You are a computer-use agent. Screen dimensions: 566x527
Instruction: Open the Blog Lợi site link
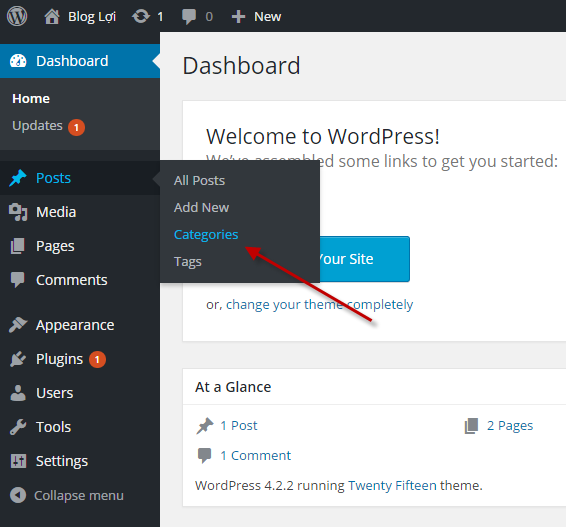(x=92, y=17)
